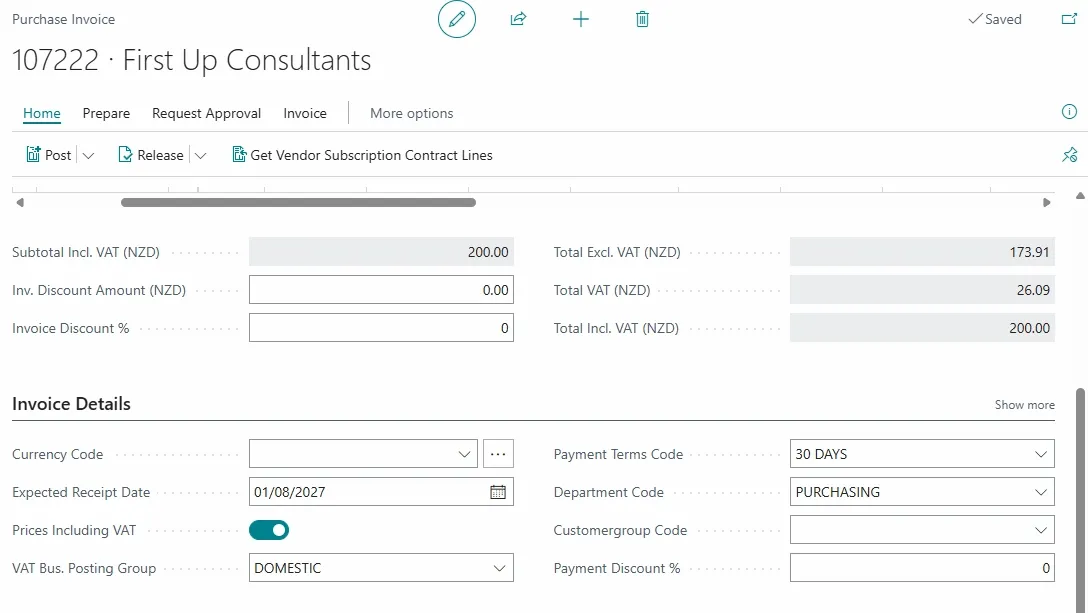Open VAT Bus. Posting Group dropdown
The image size is (1088, 613).
pos(499,568)
